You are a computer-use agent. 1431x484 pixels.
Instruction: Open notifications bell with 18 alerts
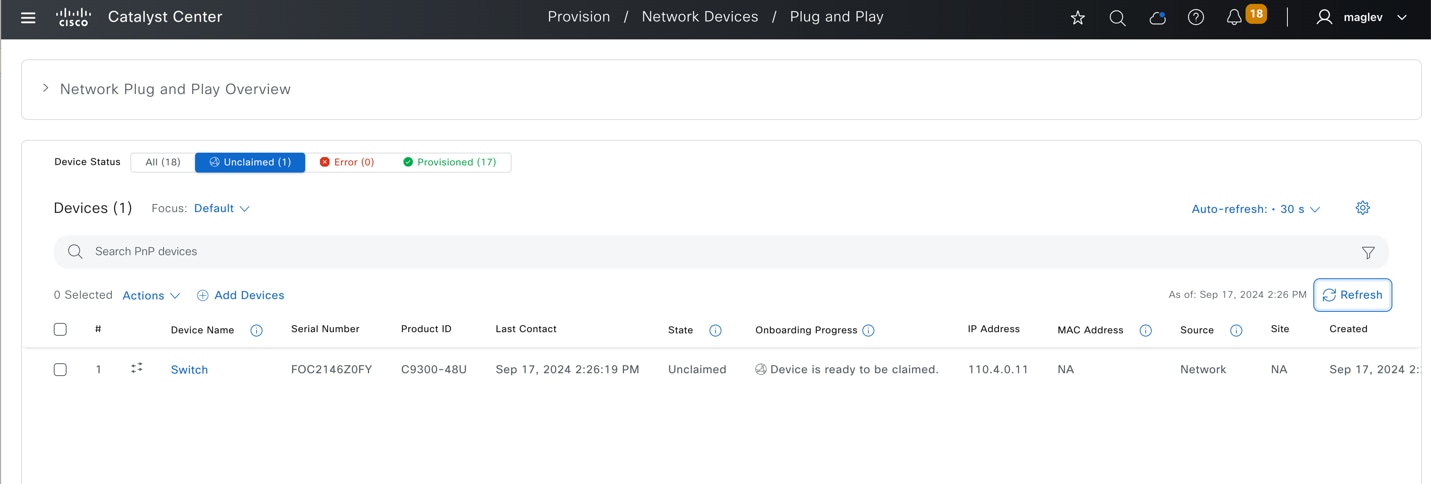pos(1236,17)
